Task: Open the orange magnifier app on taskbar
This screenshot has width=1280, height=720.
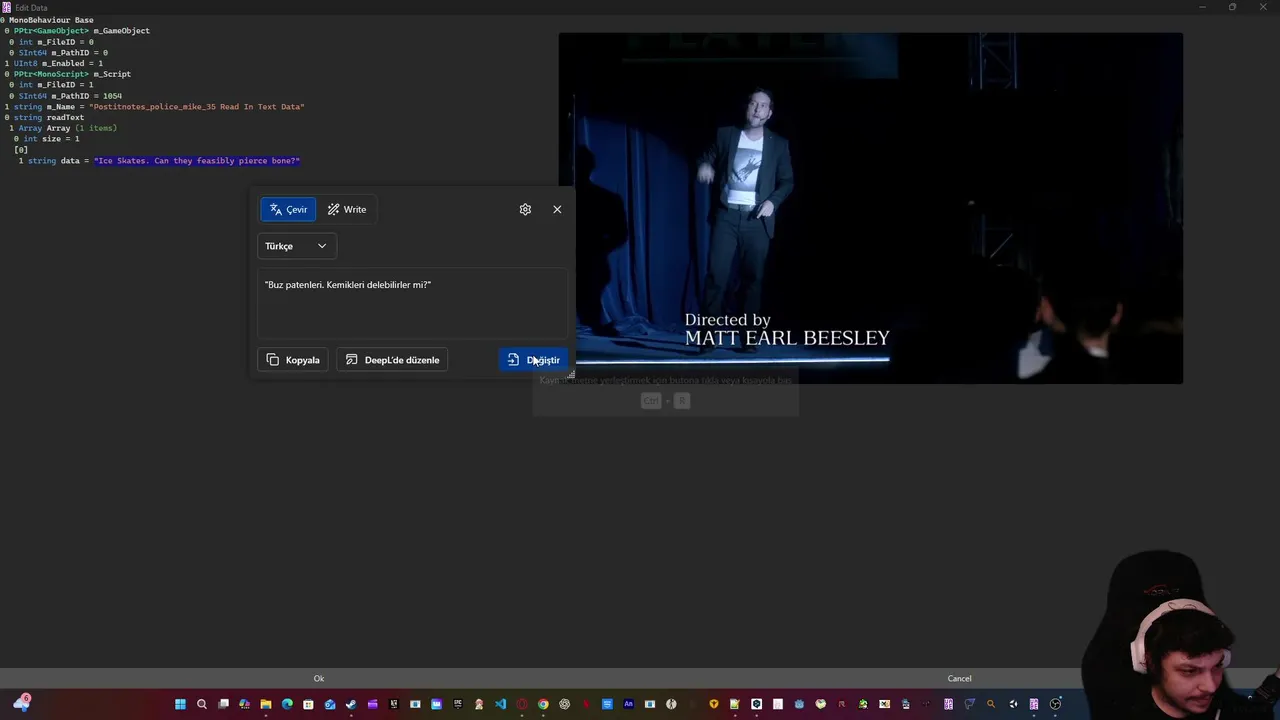Action: (991, 704)
